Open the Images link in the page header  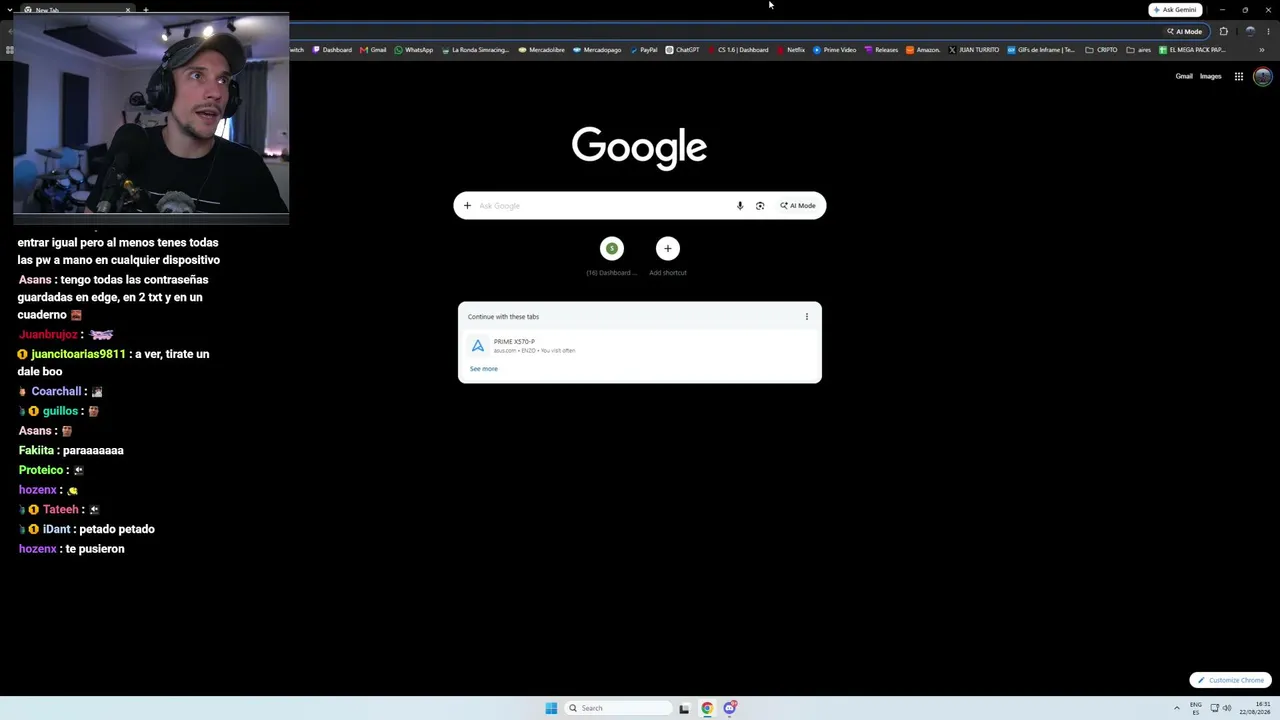click(x=1211, y=77)
